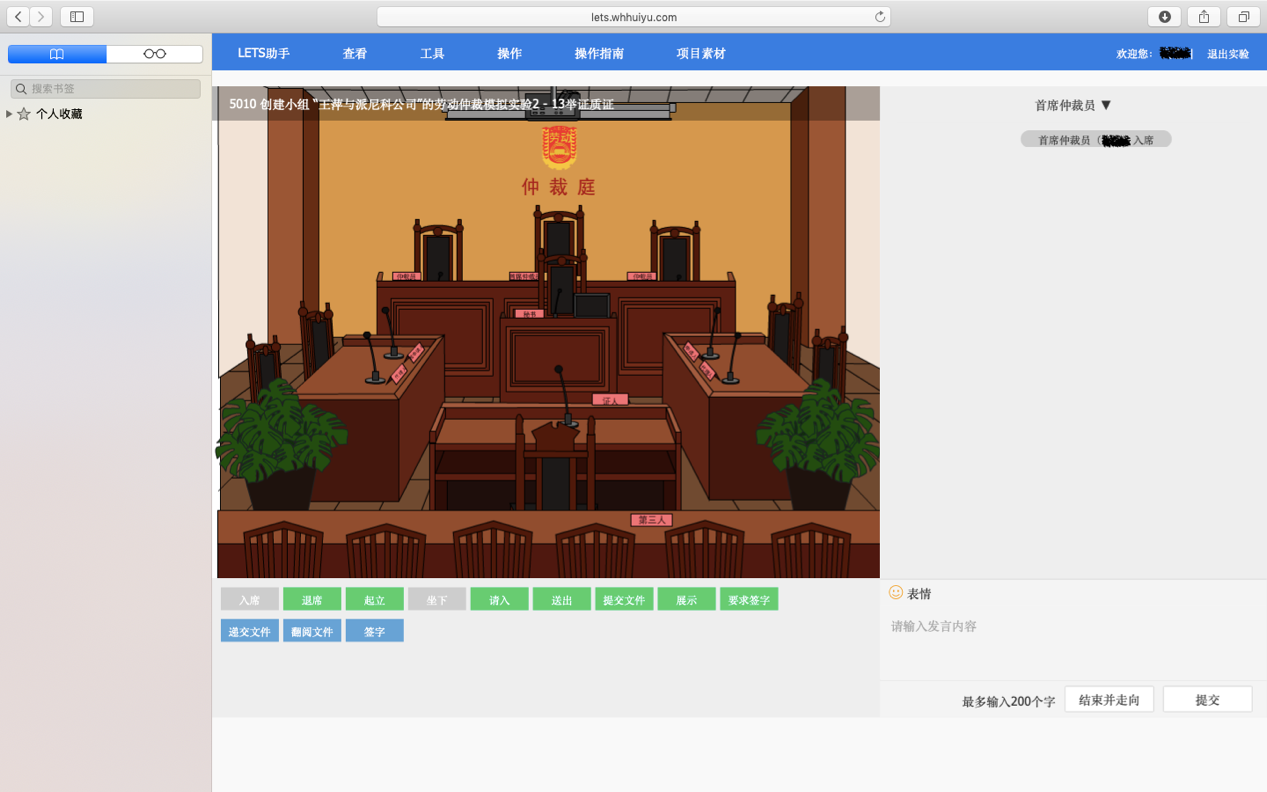
Task: Go back with the back arrow
Action: pos(18,17)
